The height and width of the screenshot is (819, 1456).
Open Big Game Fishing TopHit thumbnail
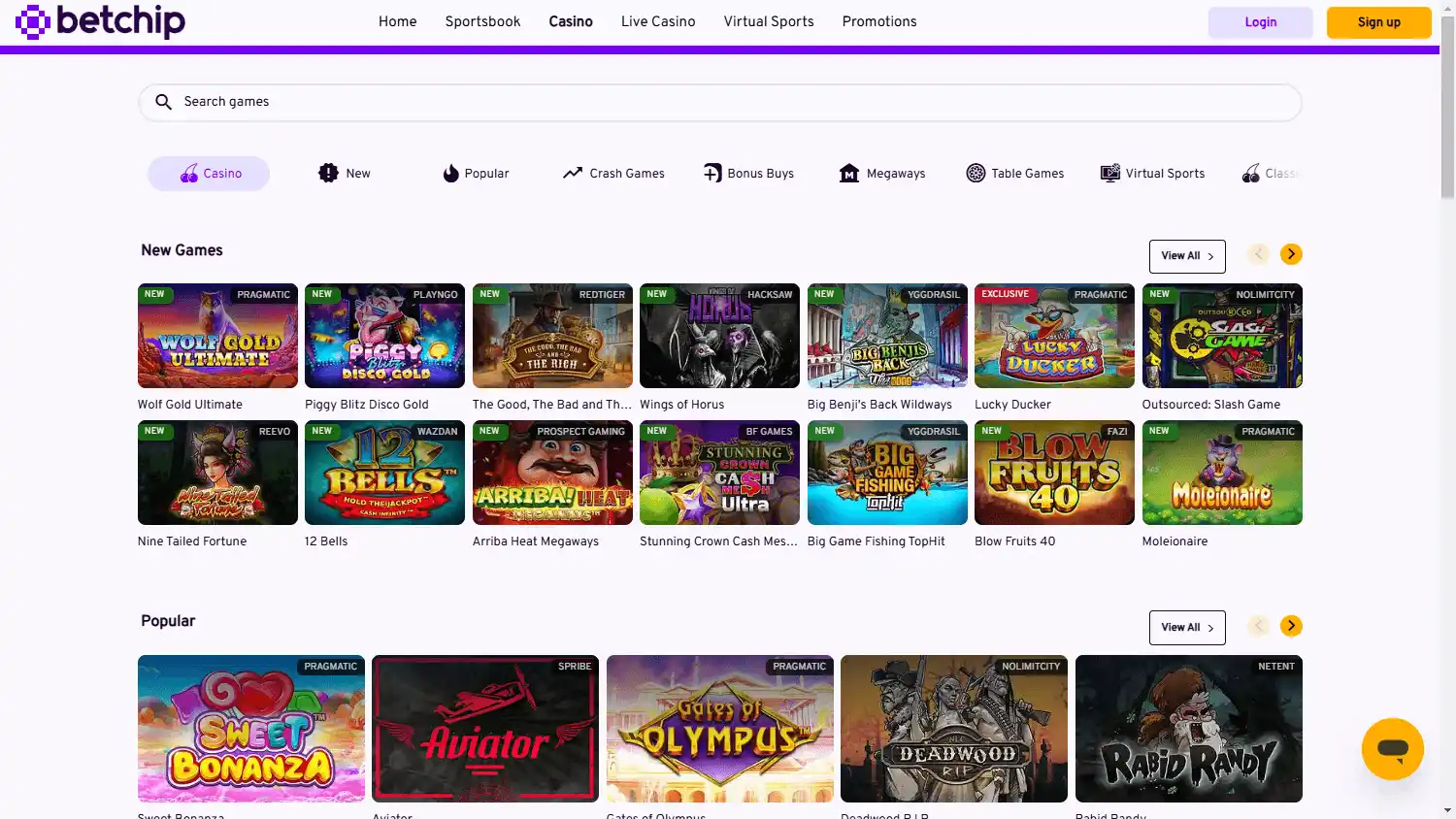(x=887, y=473)
